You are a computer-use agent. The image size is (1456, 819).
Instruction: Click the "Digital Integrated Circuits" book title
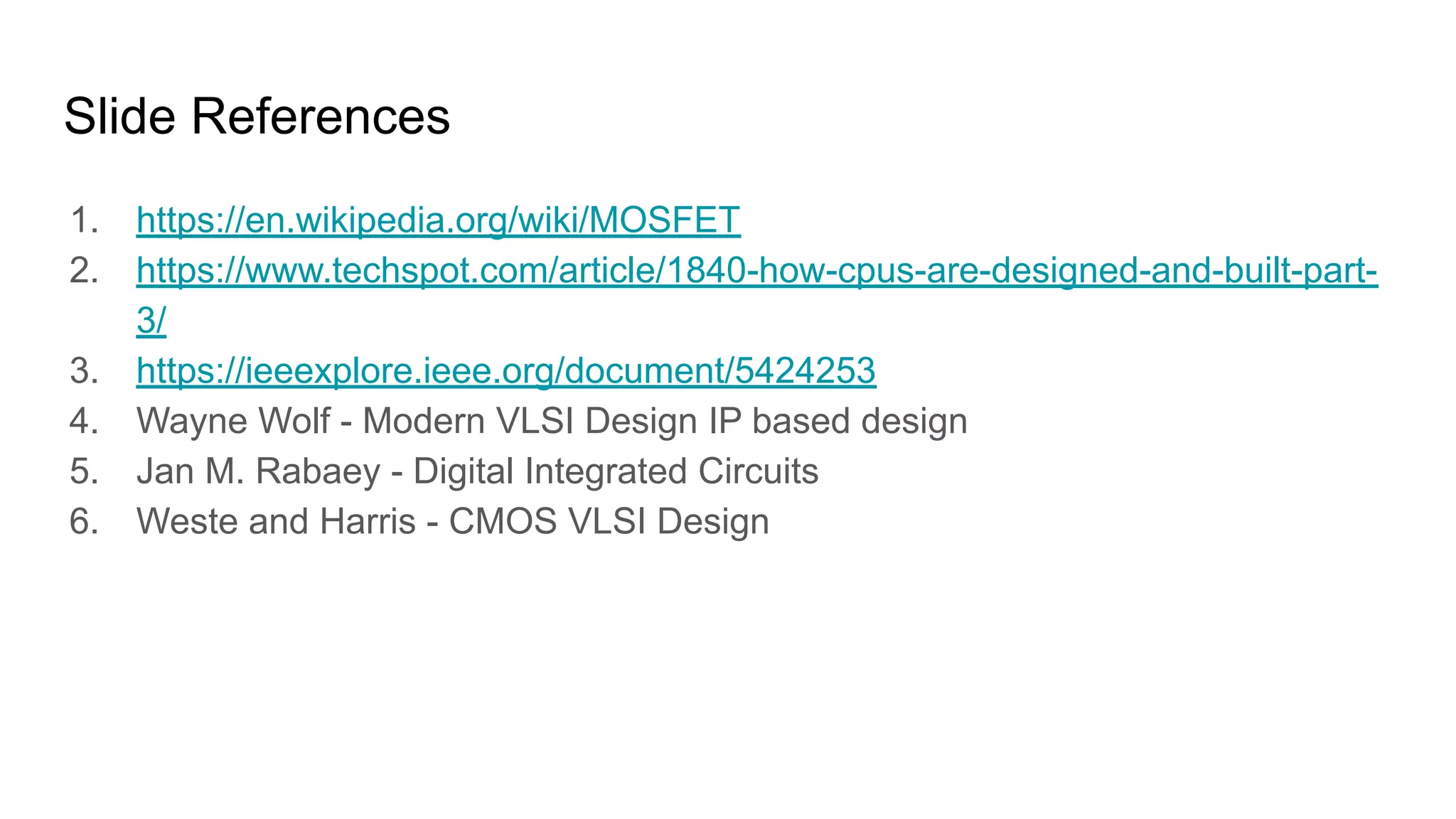pyautogui.click(x=616, y=471)
